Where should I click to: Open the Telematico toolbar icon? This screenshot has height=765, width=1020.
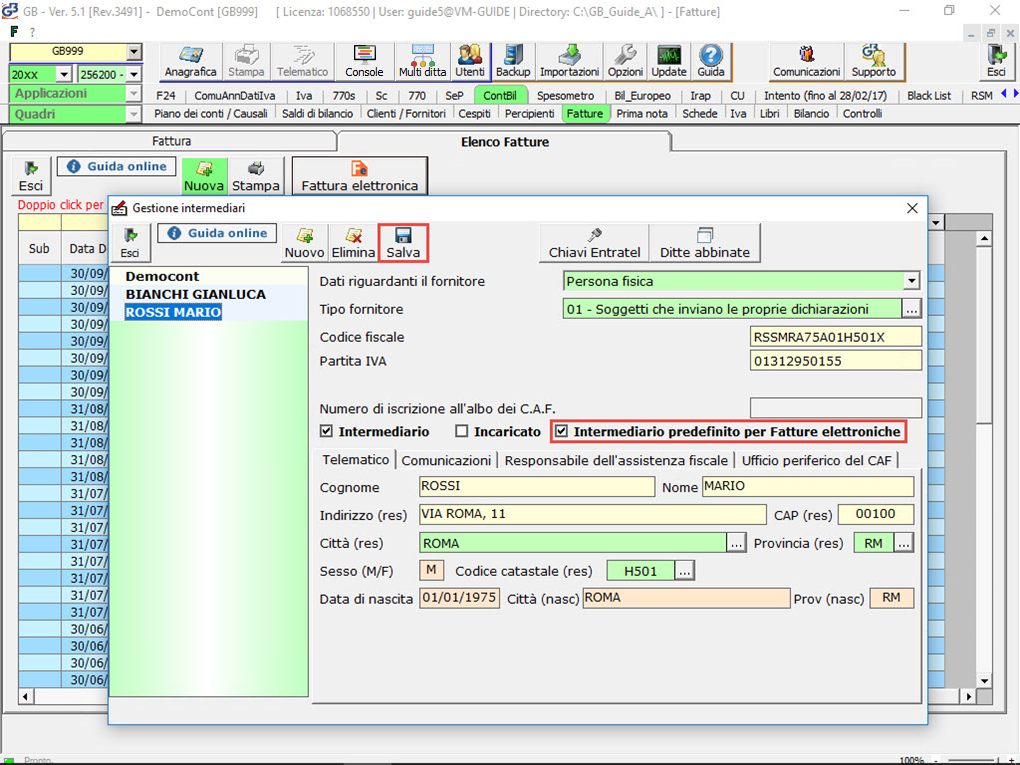pyautogui.click(x=302, y=62)
